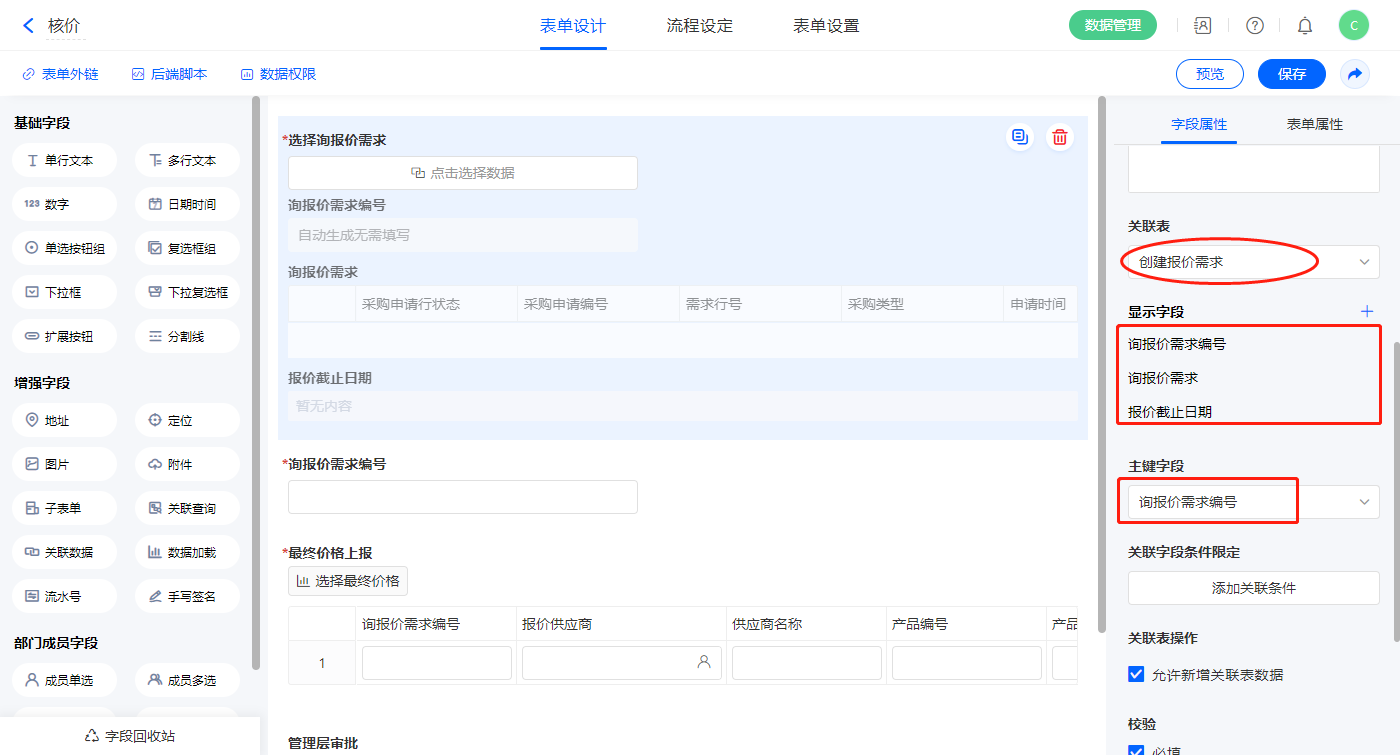Open the notification bell

(x=1304, y=26)
